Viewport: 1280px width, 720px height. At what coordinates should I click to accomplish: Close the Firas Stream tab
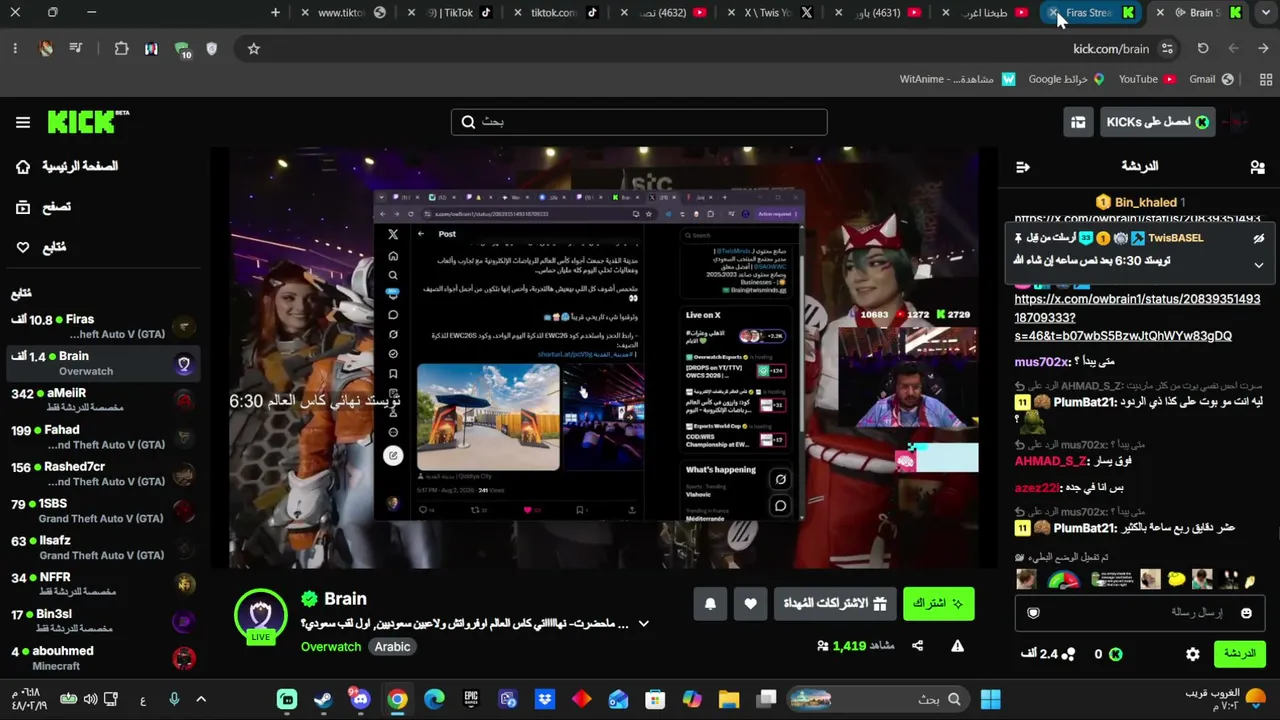pos(1052,13)
